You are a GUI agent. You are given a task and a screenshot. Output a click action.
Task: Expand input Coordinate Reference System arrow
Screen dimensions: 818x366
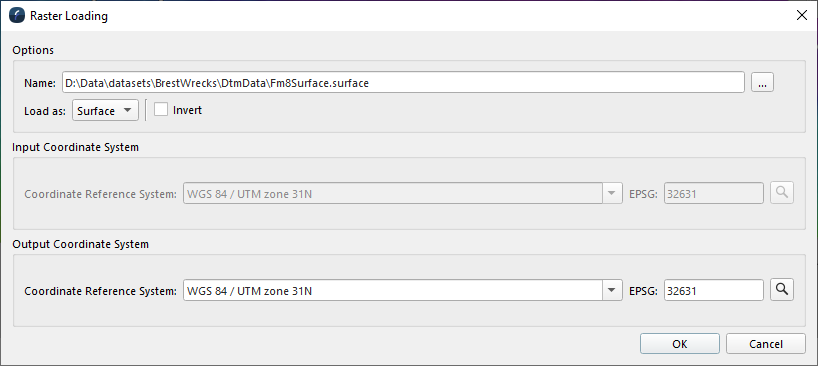point(612,193)
